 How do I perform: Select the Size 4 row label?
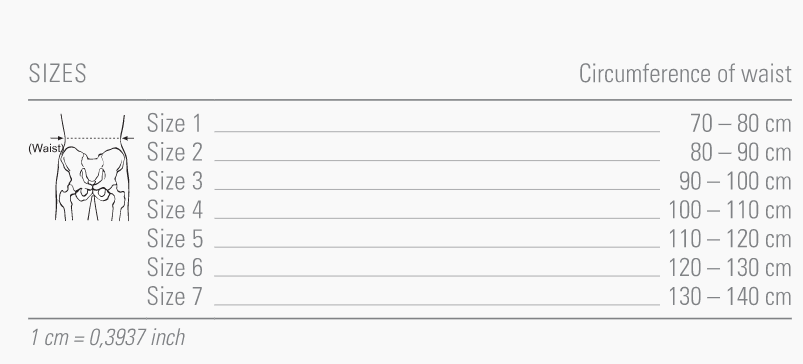tap(175, 210)
